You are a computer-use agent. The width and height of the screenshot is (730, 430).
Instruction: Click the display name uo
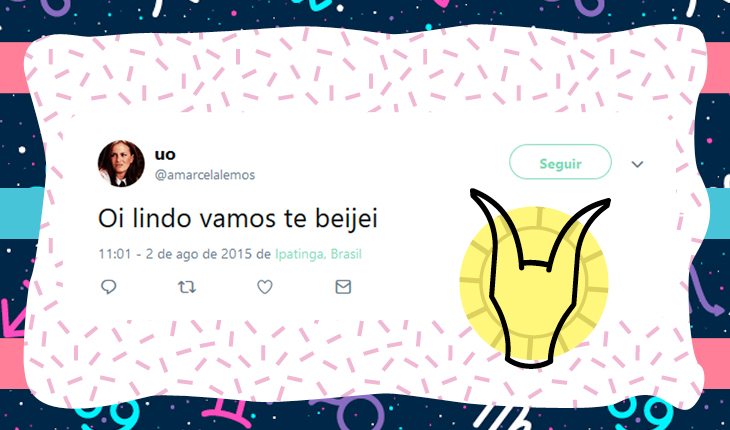point(165,154)
